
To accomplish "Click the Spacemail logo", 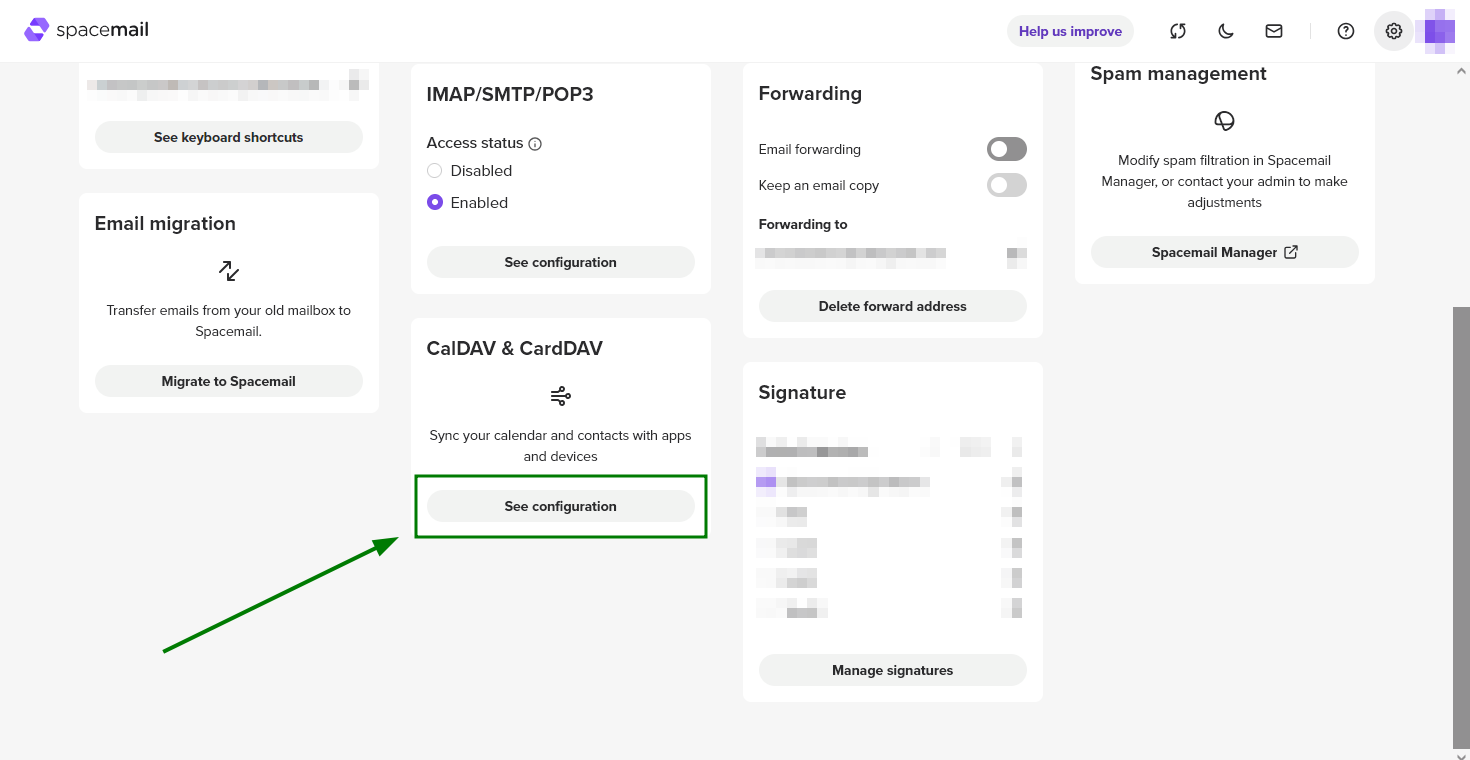I will pyautogui.click(x=87, y=30).
